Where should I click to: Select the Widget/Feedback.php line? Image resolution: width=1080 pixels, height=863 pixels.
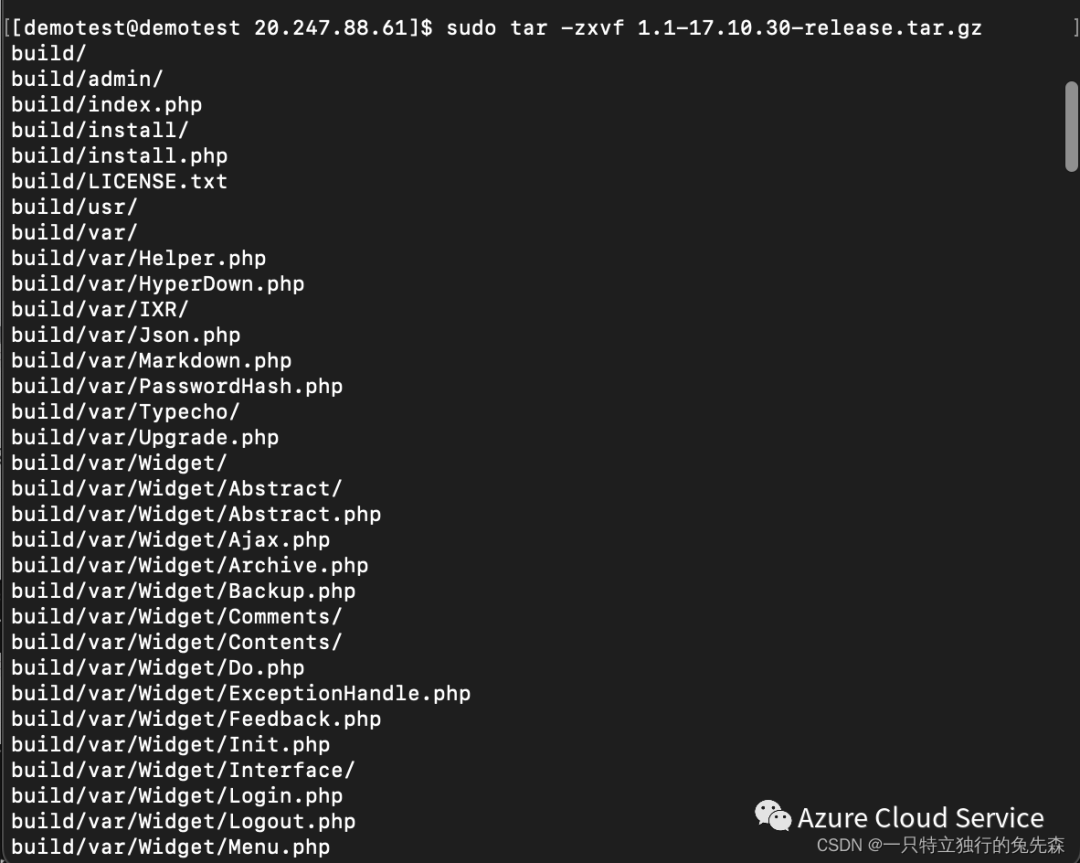[x=196, y=719]
